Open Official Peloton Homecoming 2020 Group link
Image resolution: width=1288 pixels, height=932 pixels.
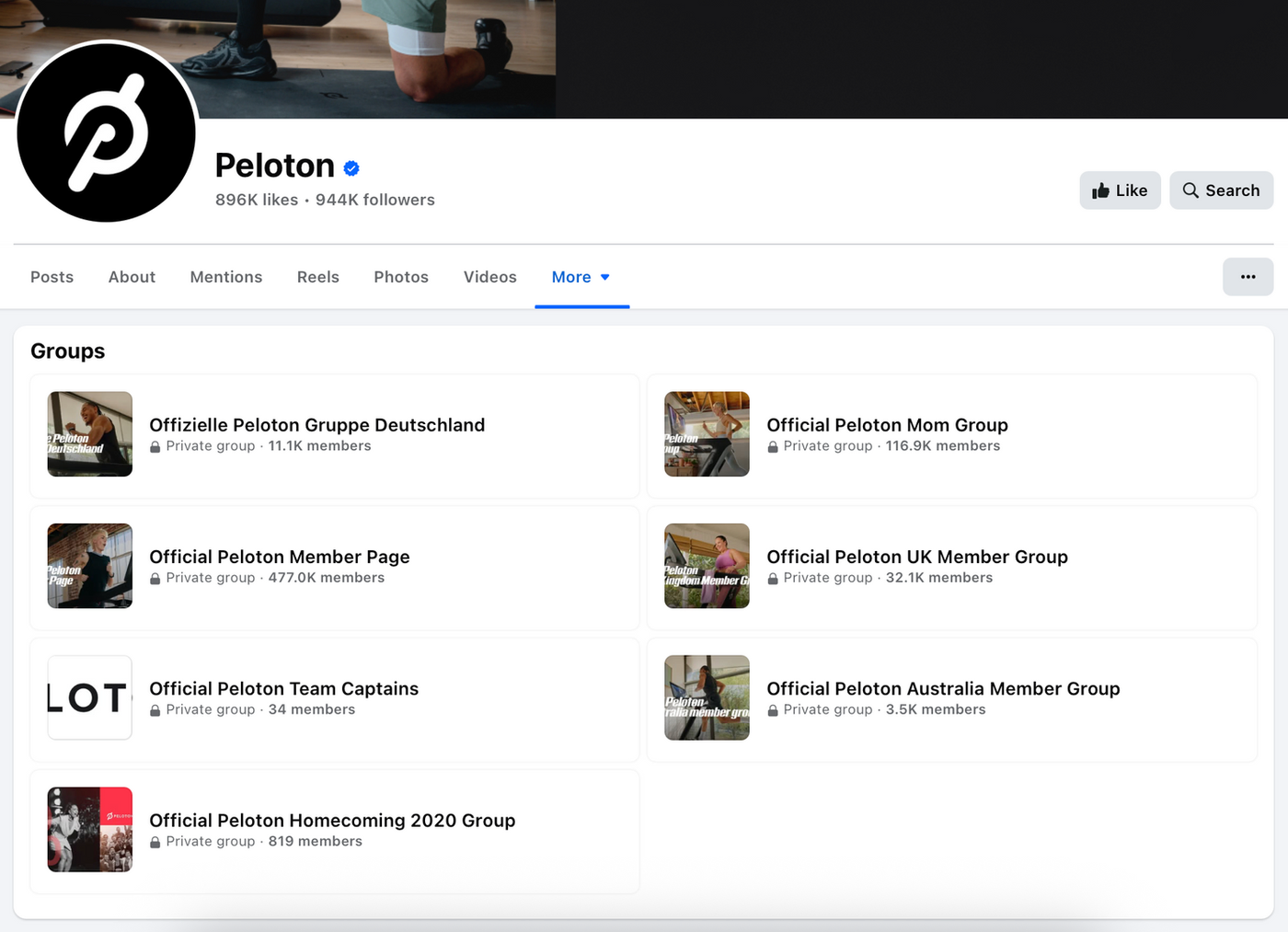332,820
